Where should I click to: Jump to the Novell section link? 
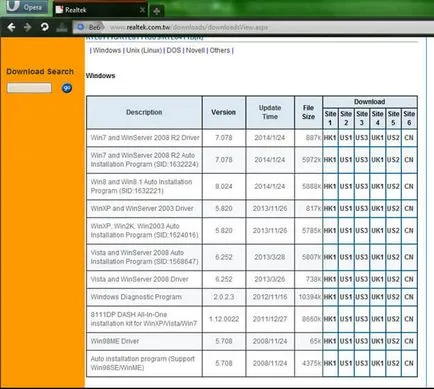tap(195, 50)
